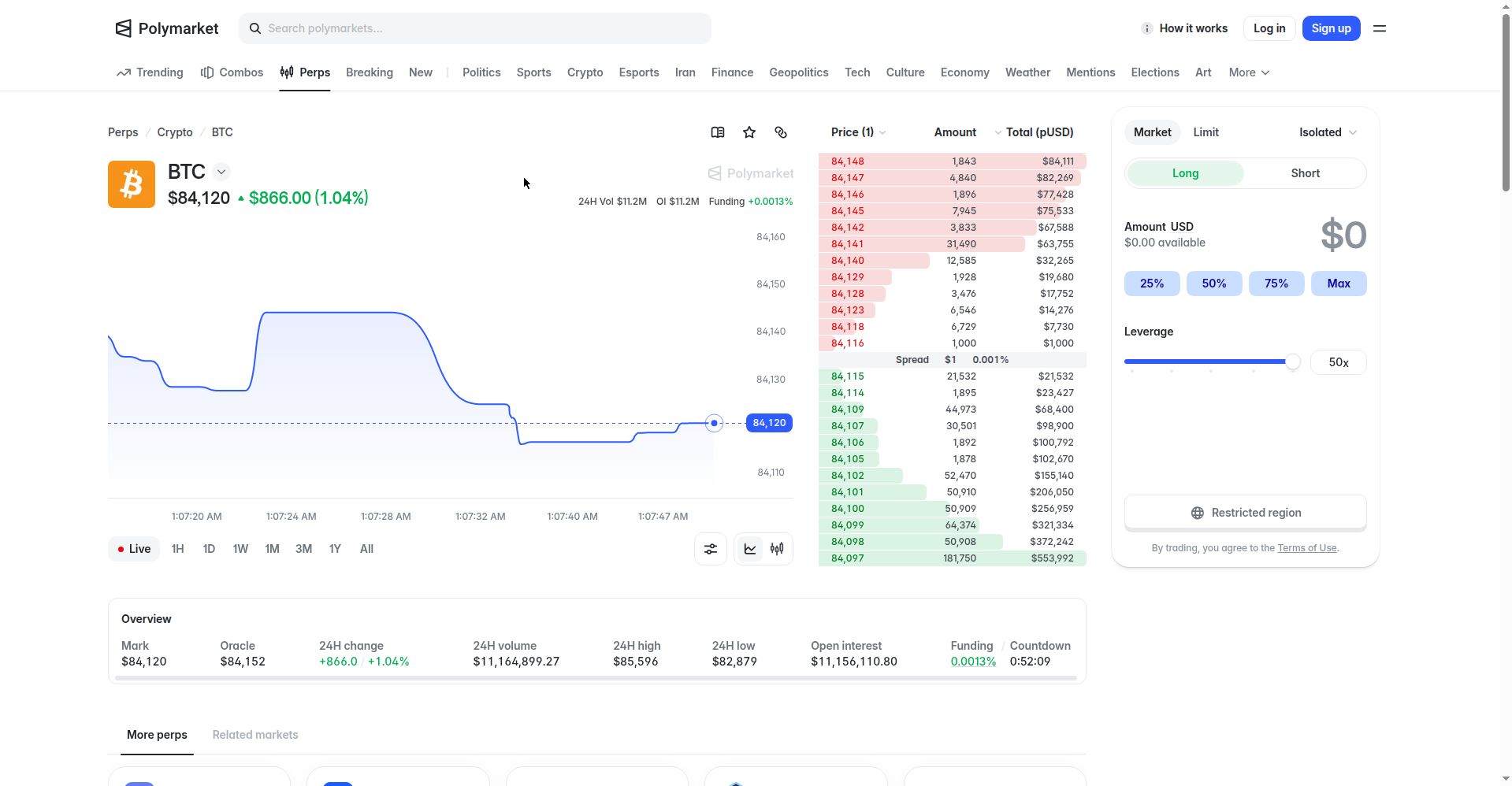Click the Polymarket logo icon
Image resolution: width=1512 pixels, height=786 pixels.
(x=124, y=28)
